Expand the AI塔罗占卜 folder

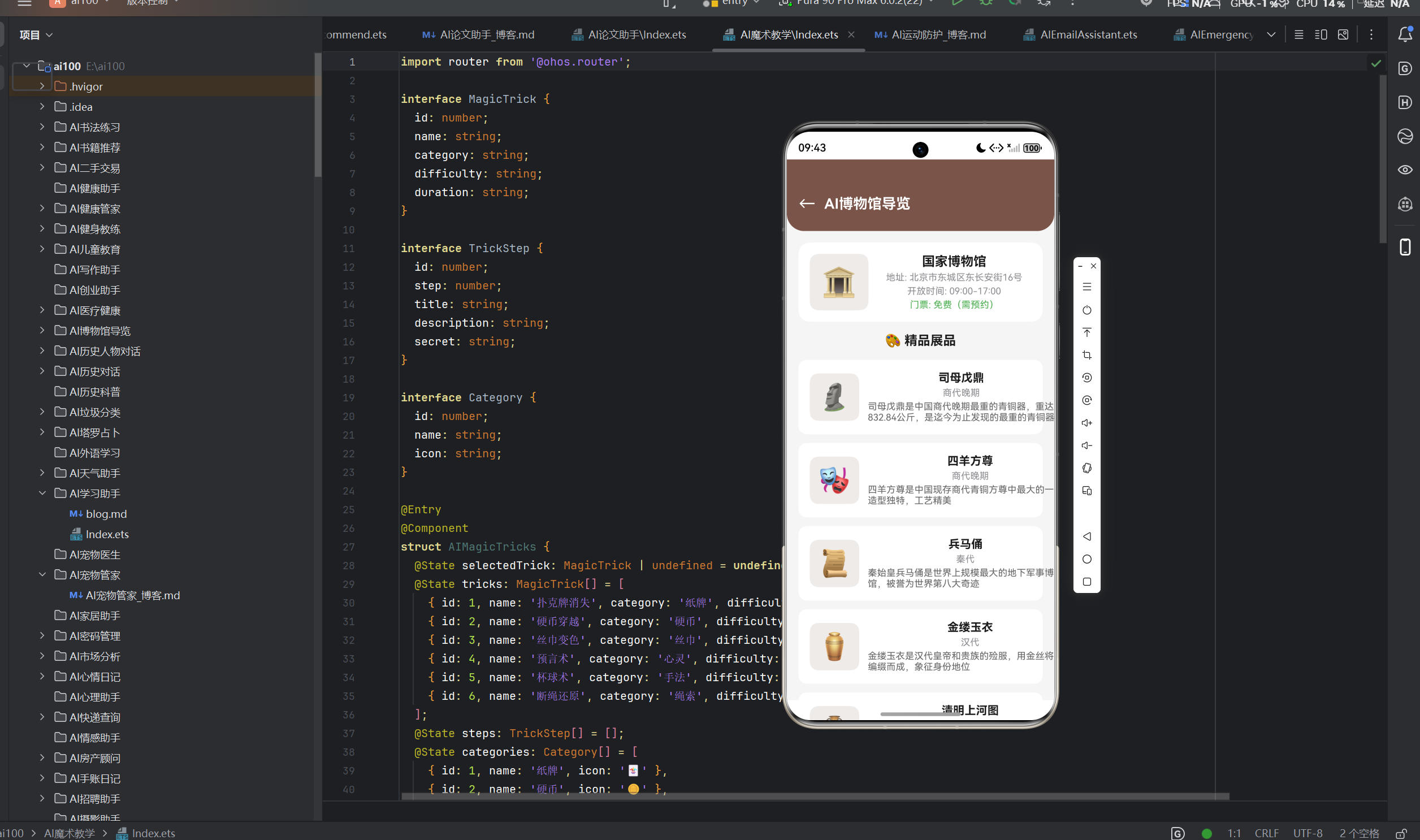pos(42,432)
